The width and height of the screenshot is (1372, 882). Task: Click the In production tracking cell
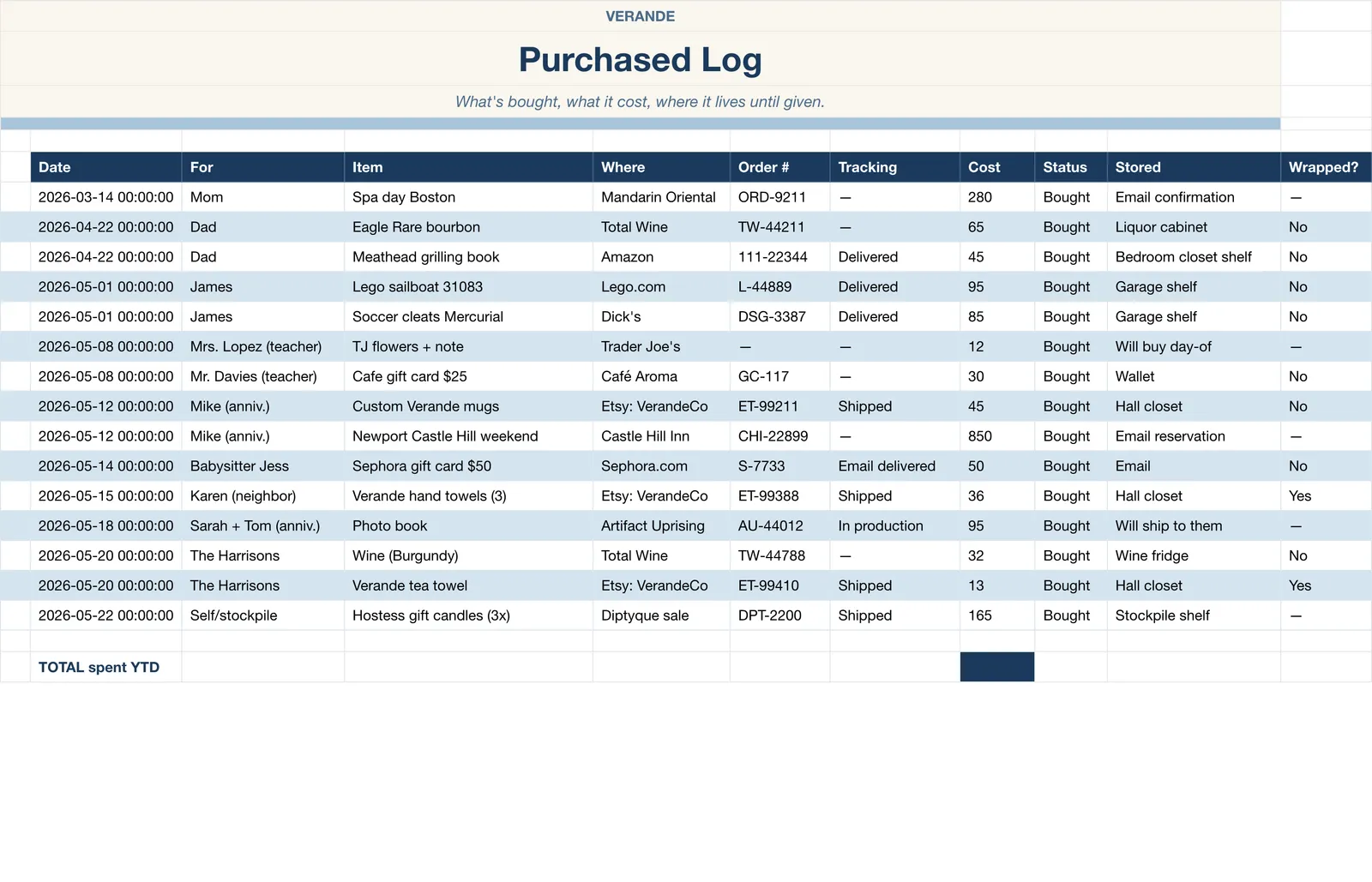tap(894, 525)
